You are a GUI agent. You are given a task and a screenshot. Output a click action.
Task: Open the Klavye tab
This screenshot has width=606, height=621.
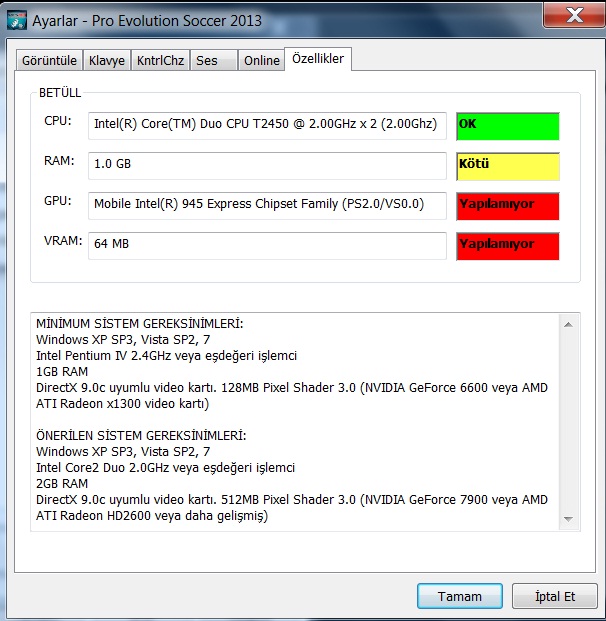[107, 60]
